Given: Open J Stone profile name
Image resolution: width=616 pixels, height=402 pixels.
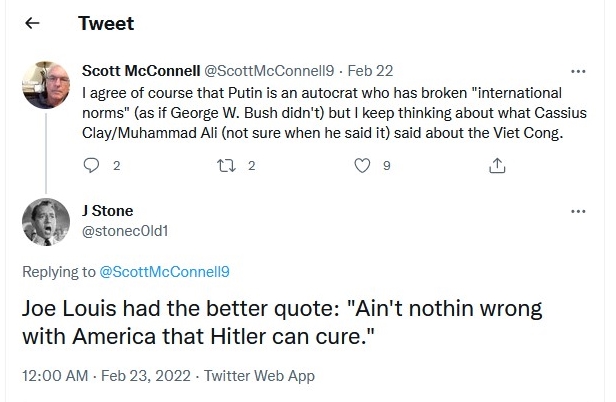Looking at the screenshot, I should pos(108,211).
